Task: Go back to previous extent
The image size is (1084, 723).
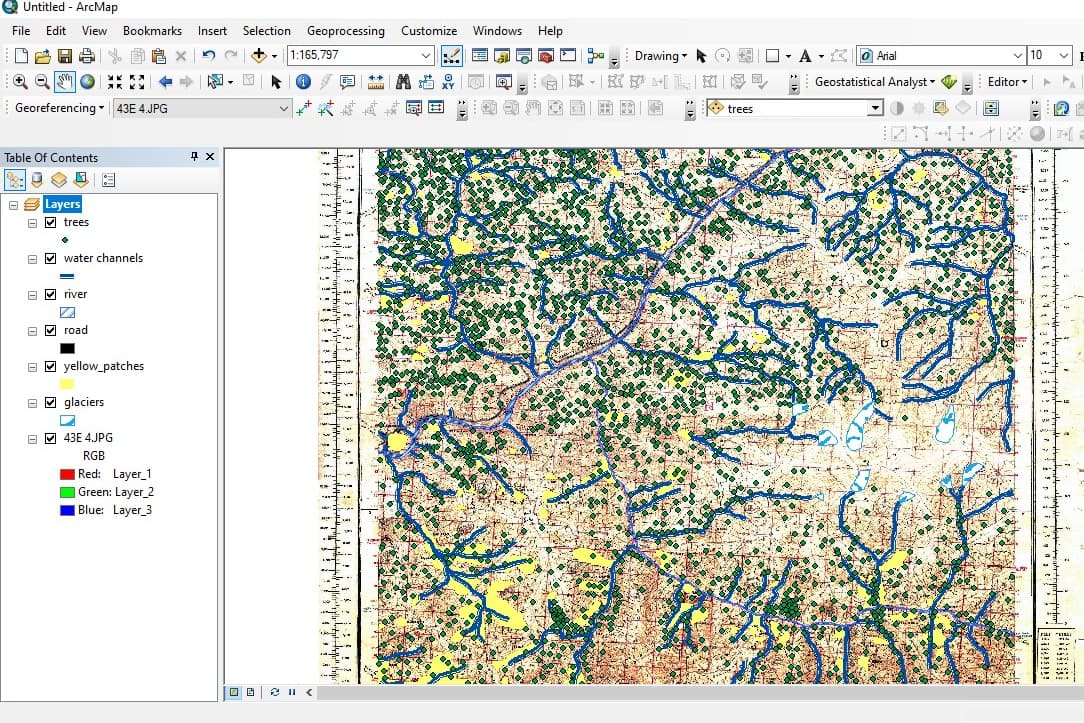Action: click(165, 82)
